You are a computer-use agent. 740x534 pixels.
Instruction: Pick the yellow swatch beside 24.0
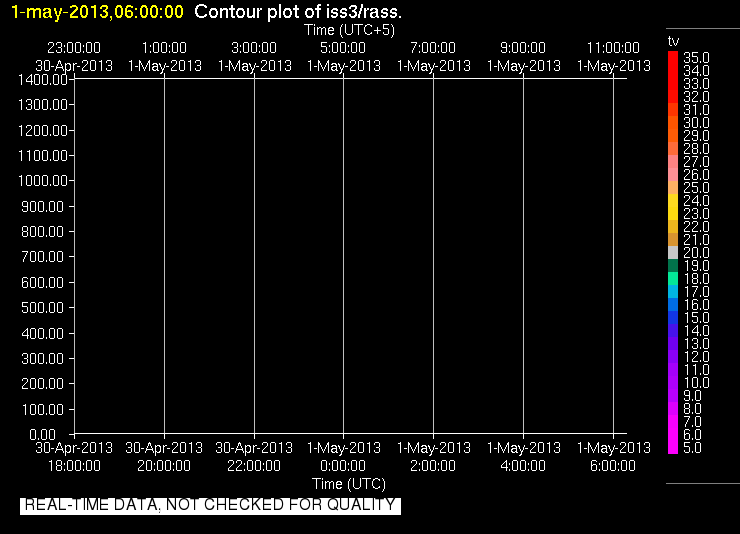673,200
